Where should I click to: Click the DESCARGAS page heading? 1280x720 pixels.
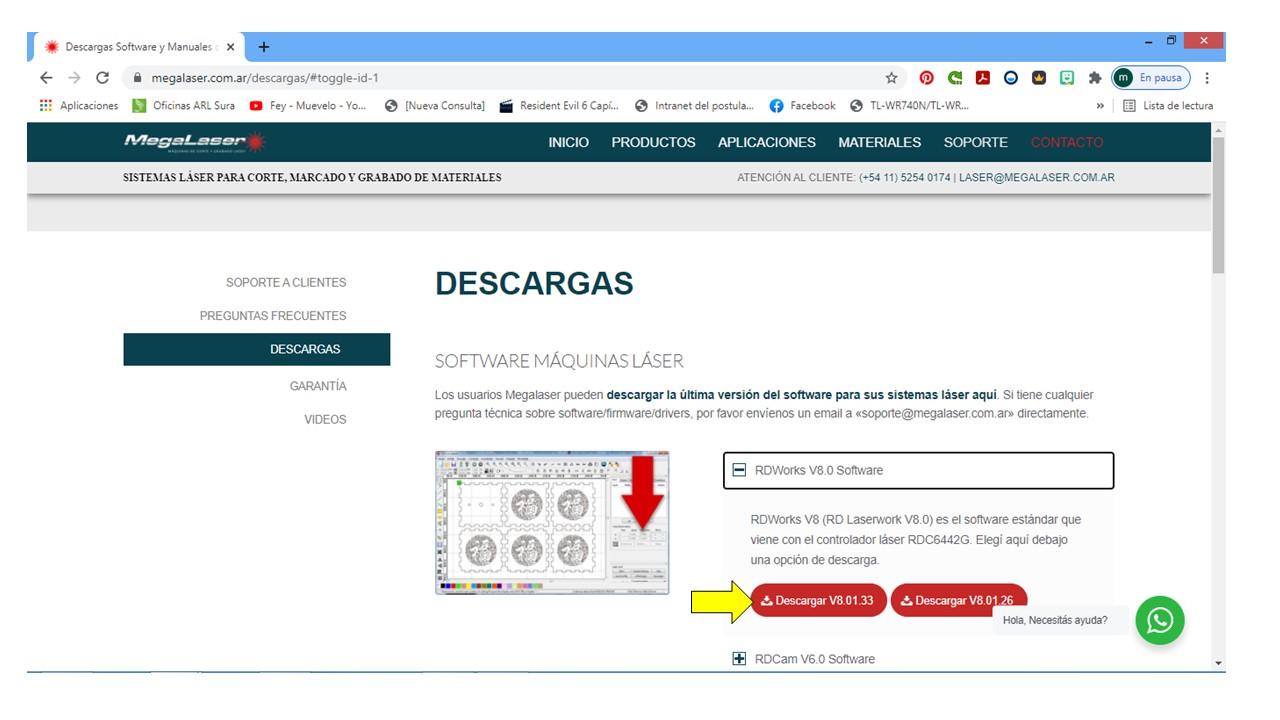click(x=534, y=284)
